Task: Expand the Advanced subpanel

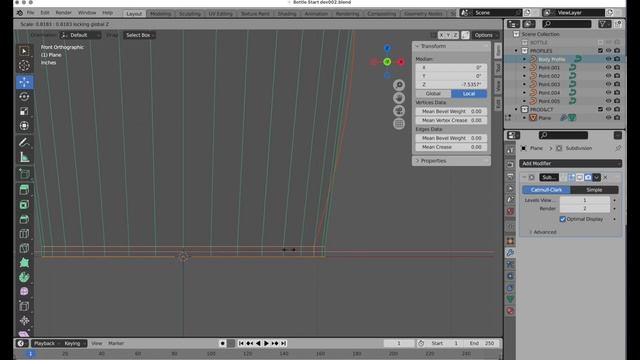Action: (x=543, y=232)
